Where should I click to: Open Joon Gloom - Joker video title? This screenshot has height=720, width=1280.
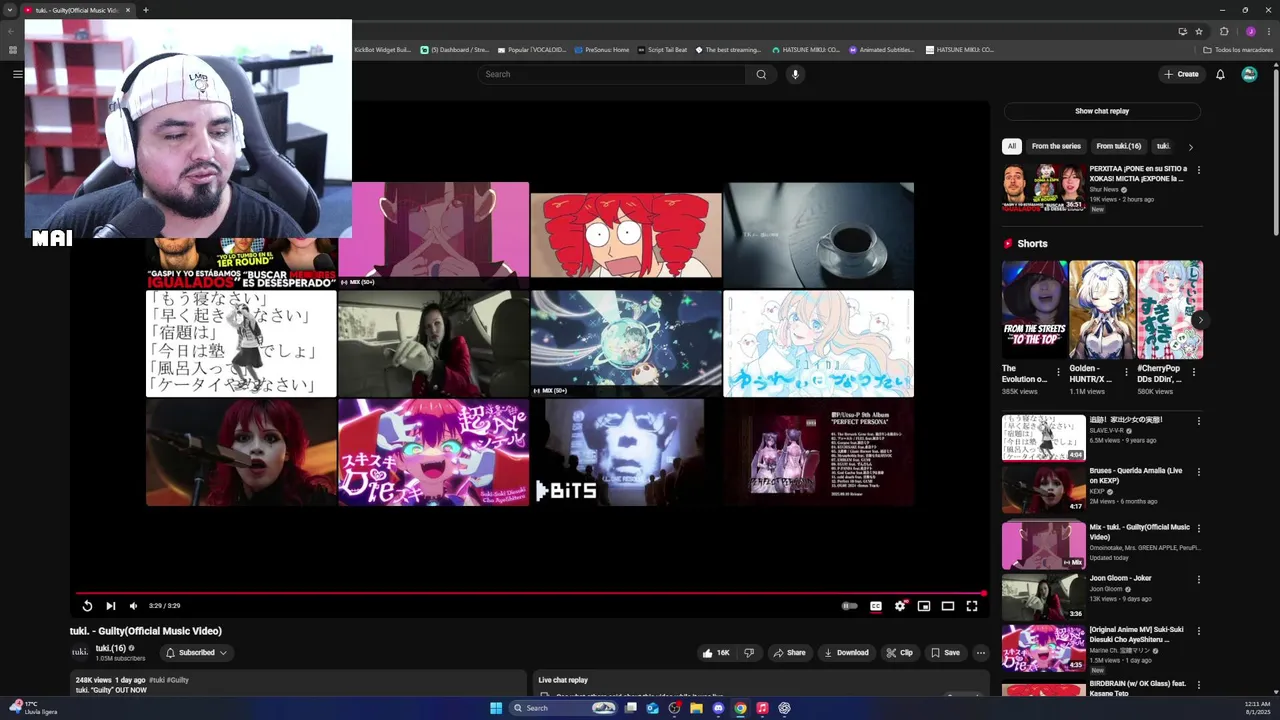tap(1120, 578)
